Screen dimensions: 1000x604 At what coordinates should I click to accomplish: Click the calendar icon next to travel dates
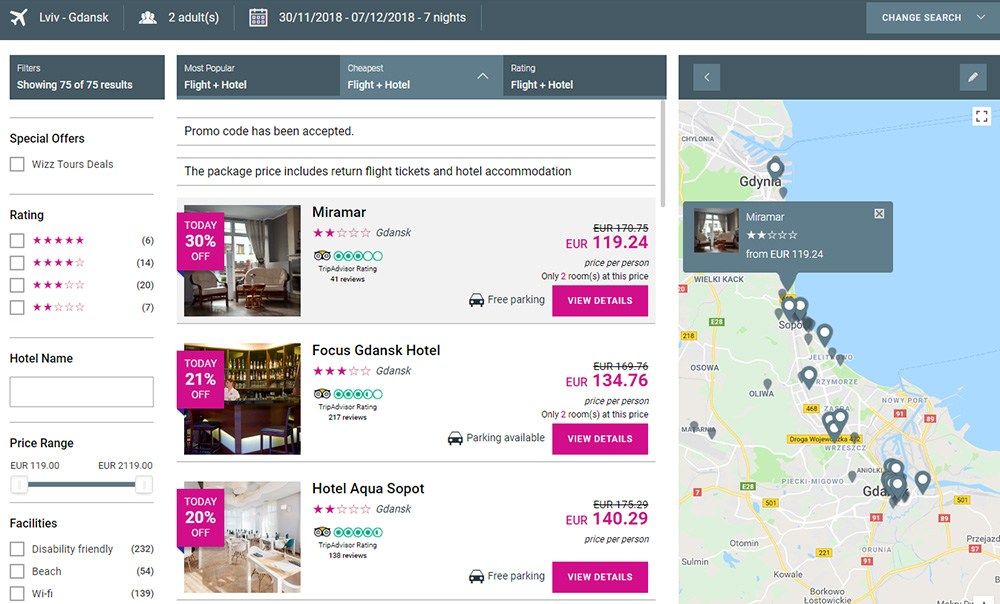pos(258,17)
